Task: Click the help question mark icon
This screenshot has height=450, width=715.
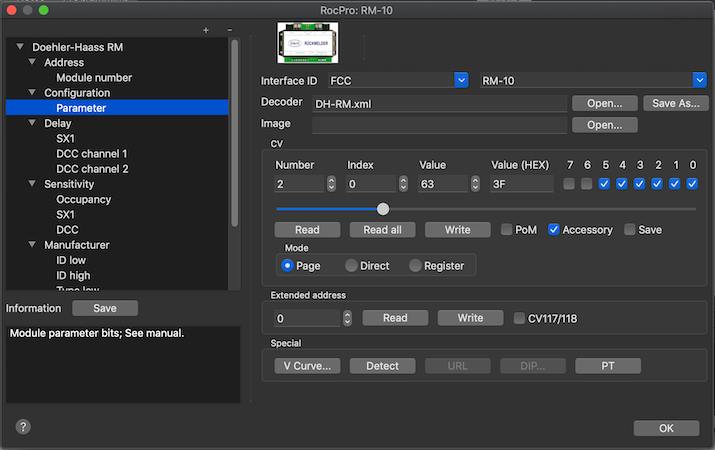Action: (23, 426)
